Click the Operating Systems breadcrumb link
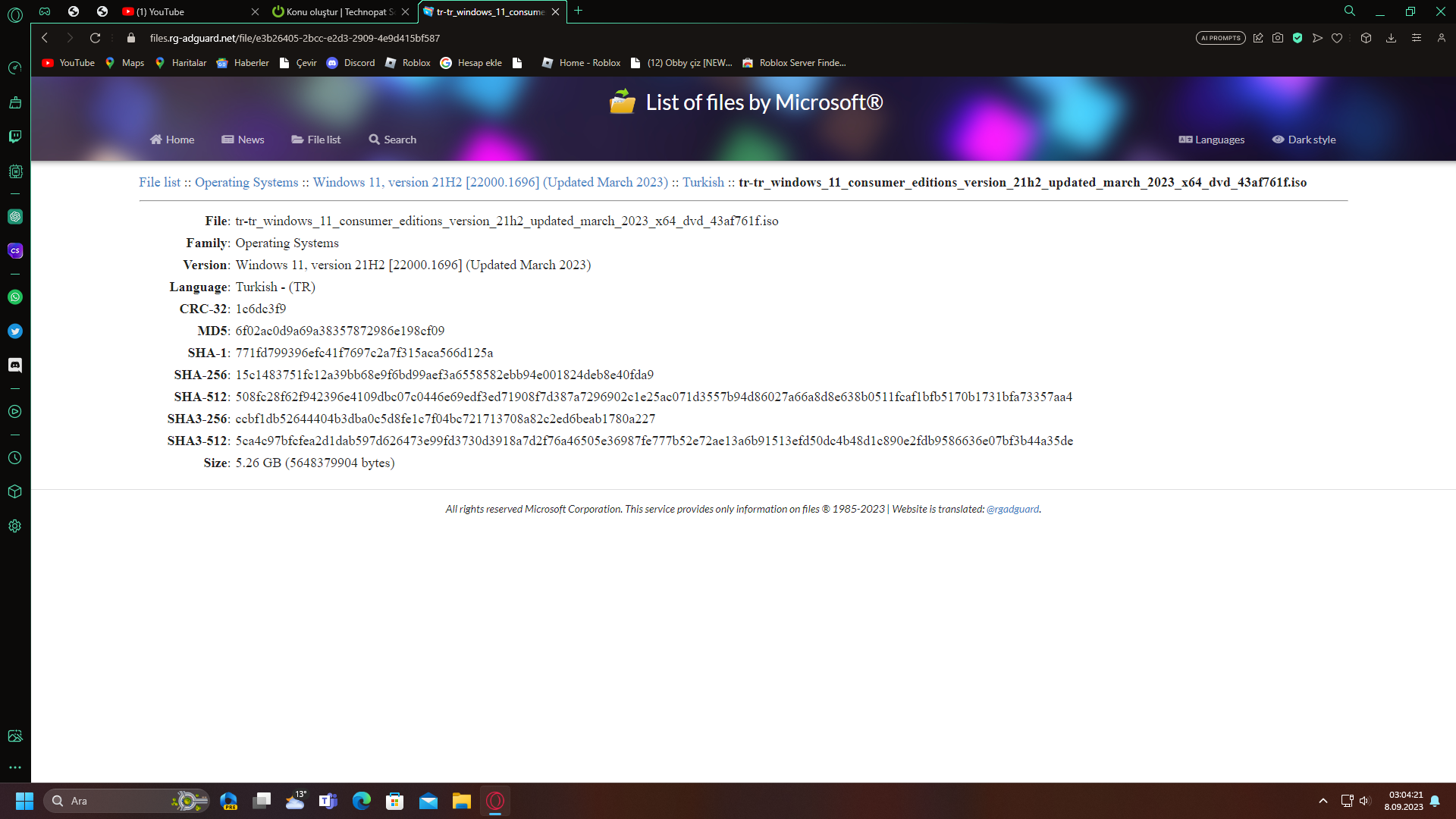Screen dimensions: 1456x819 (246, 182)
